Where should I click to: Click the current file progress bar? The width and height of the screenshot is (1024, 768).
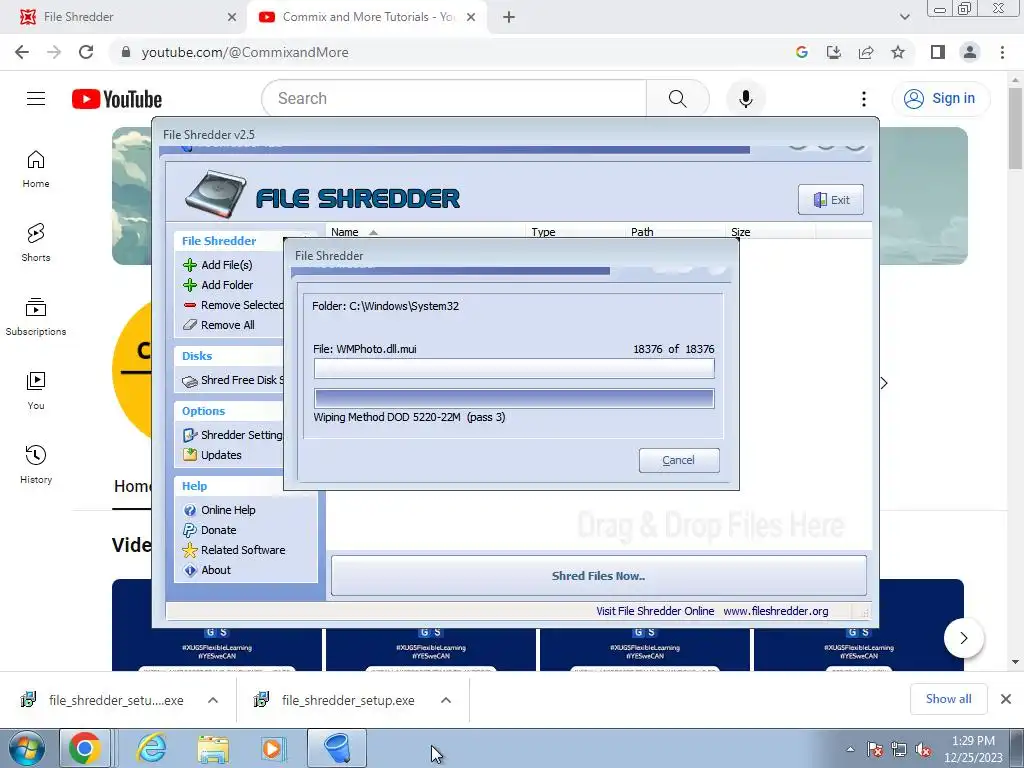514,368
